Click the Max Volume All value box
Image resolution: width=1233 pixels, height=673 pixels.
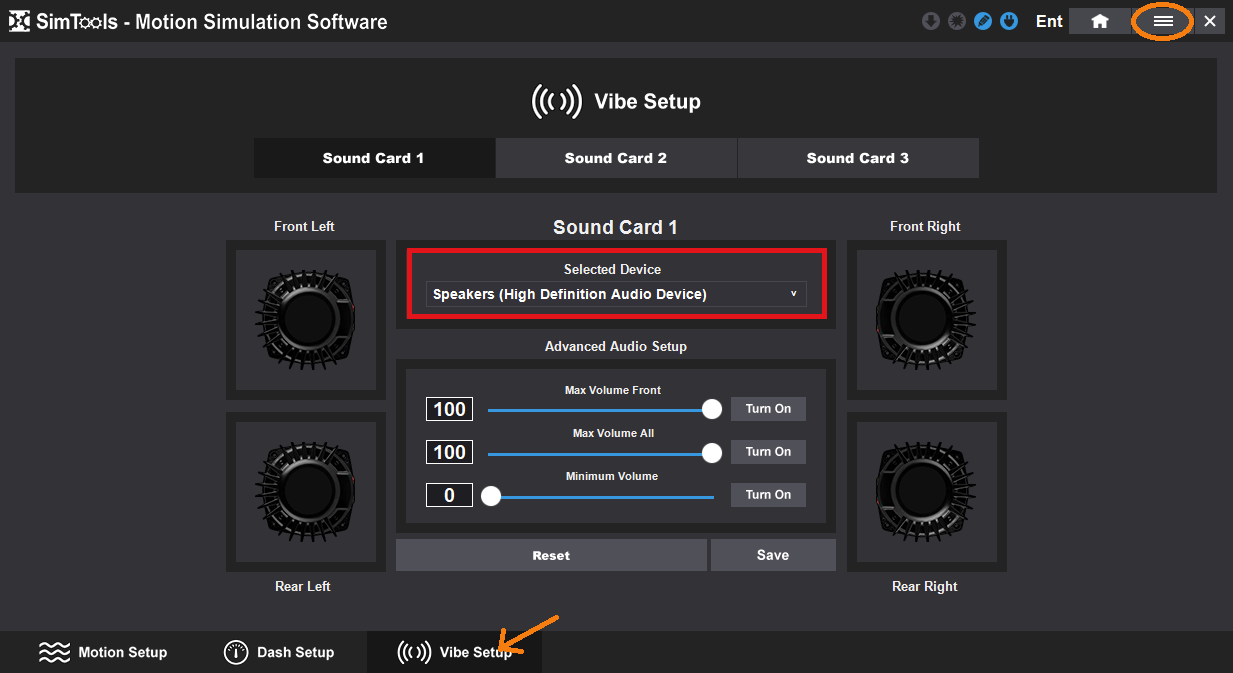pyautogui.click(x=449, y=452)
